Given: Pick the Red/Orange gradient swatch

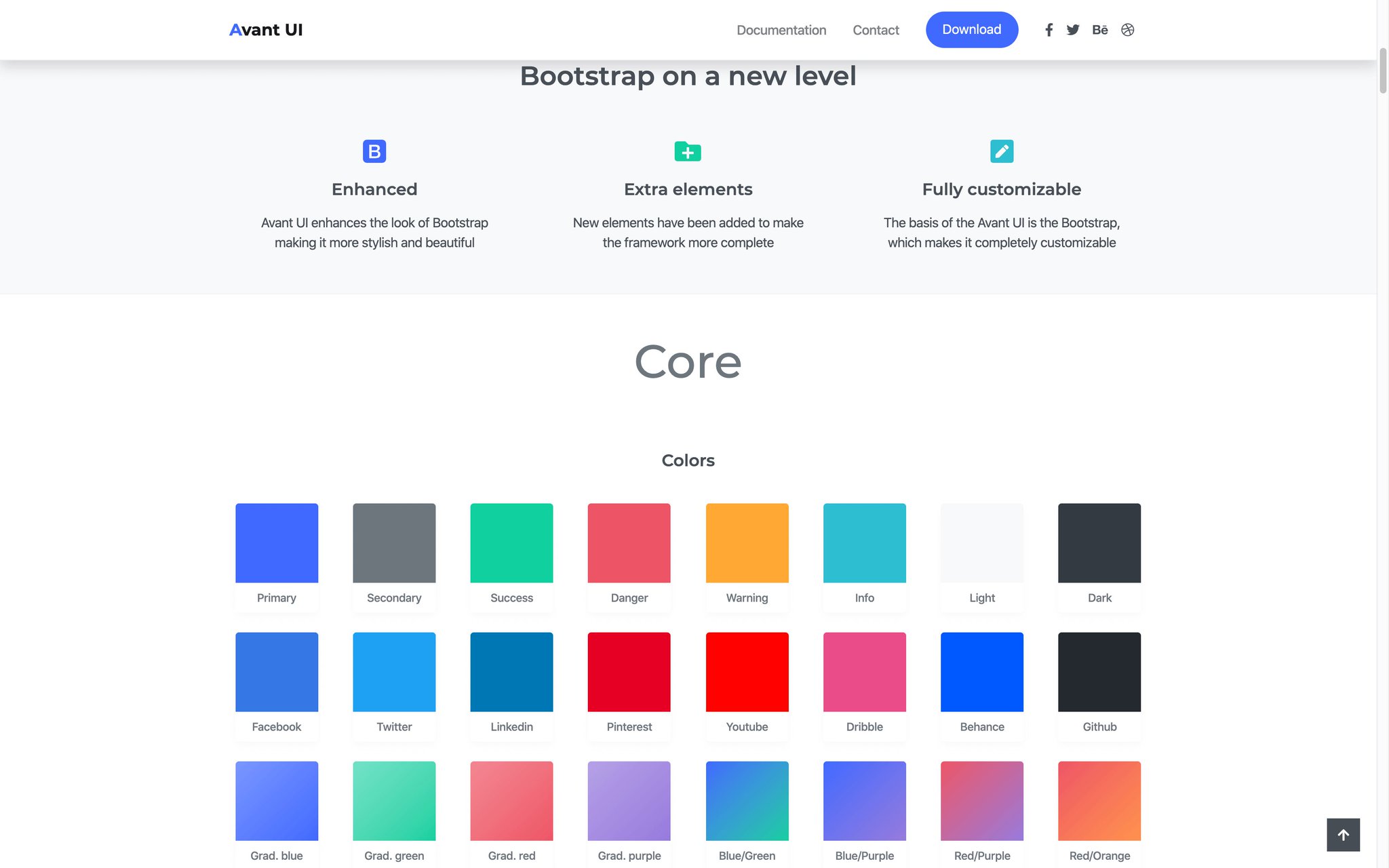Looking at the screenshot, I should (1099, 801).
